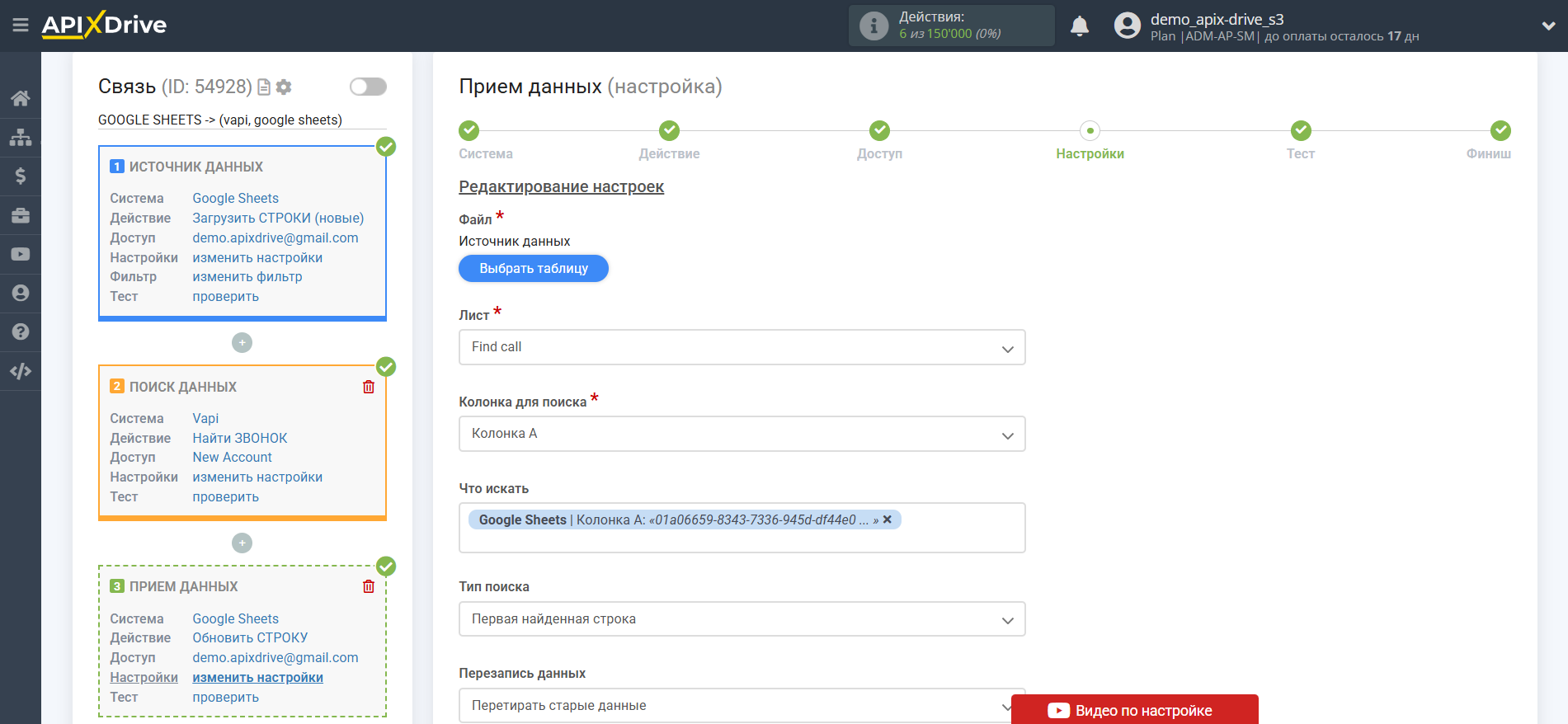Click the Vapi system link
This screenshot has width=1568, height=724.
[x=205, y=418]
